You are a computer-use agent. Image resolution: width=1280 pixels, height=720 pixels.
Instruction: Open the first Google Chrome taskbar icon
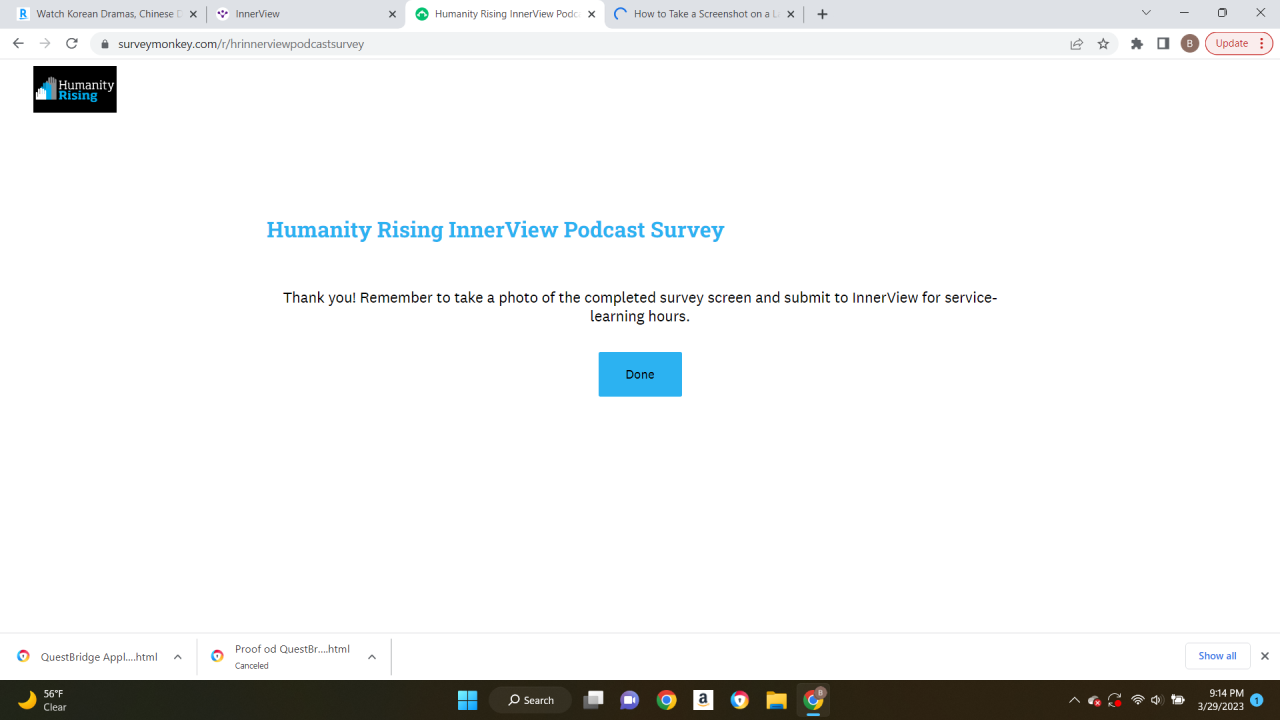(x=667, y=700)
